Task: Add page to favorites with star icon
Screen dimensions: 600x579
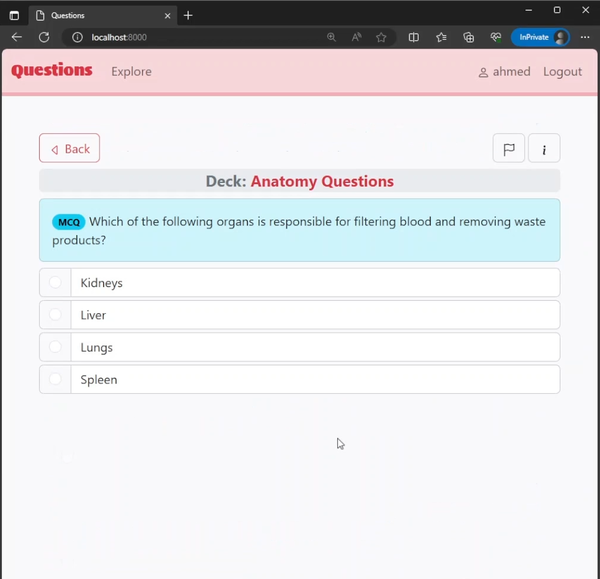Action: pos(381,37)
